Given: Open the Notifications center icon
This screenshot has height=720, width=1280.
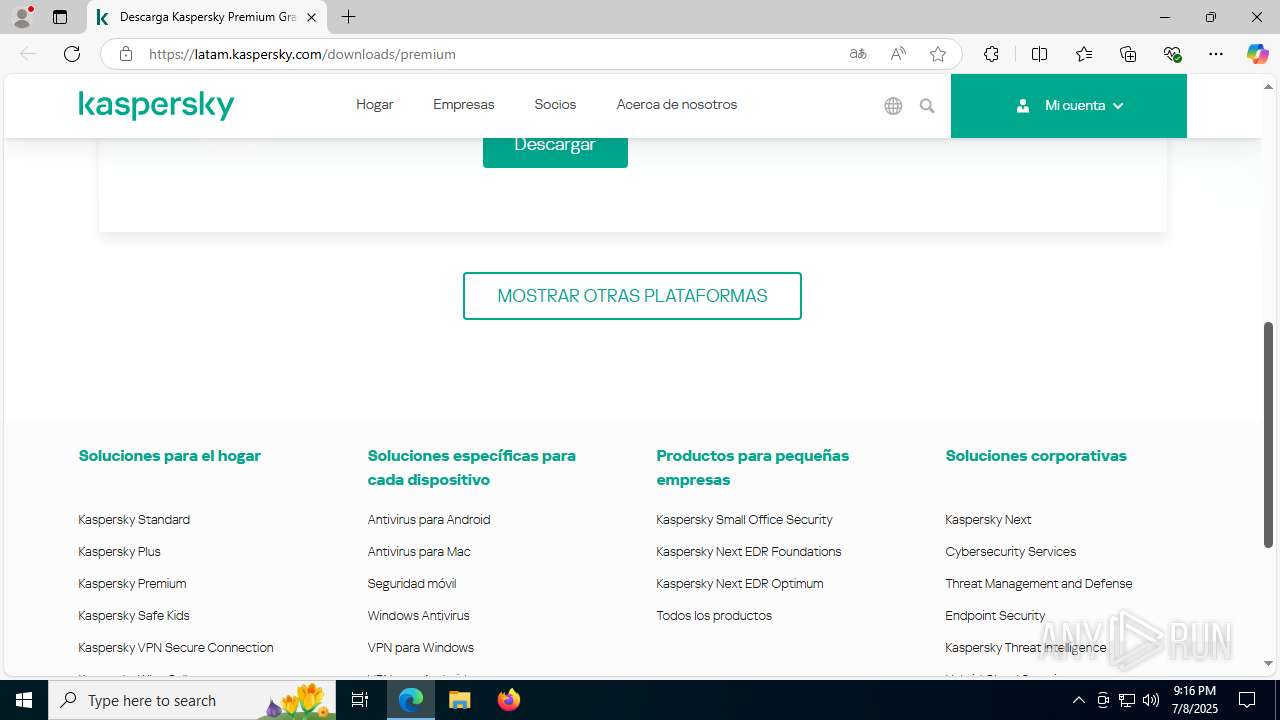Looking at the screenshot, I should pos(1247,700).
